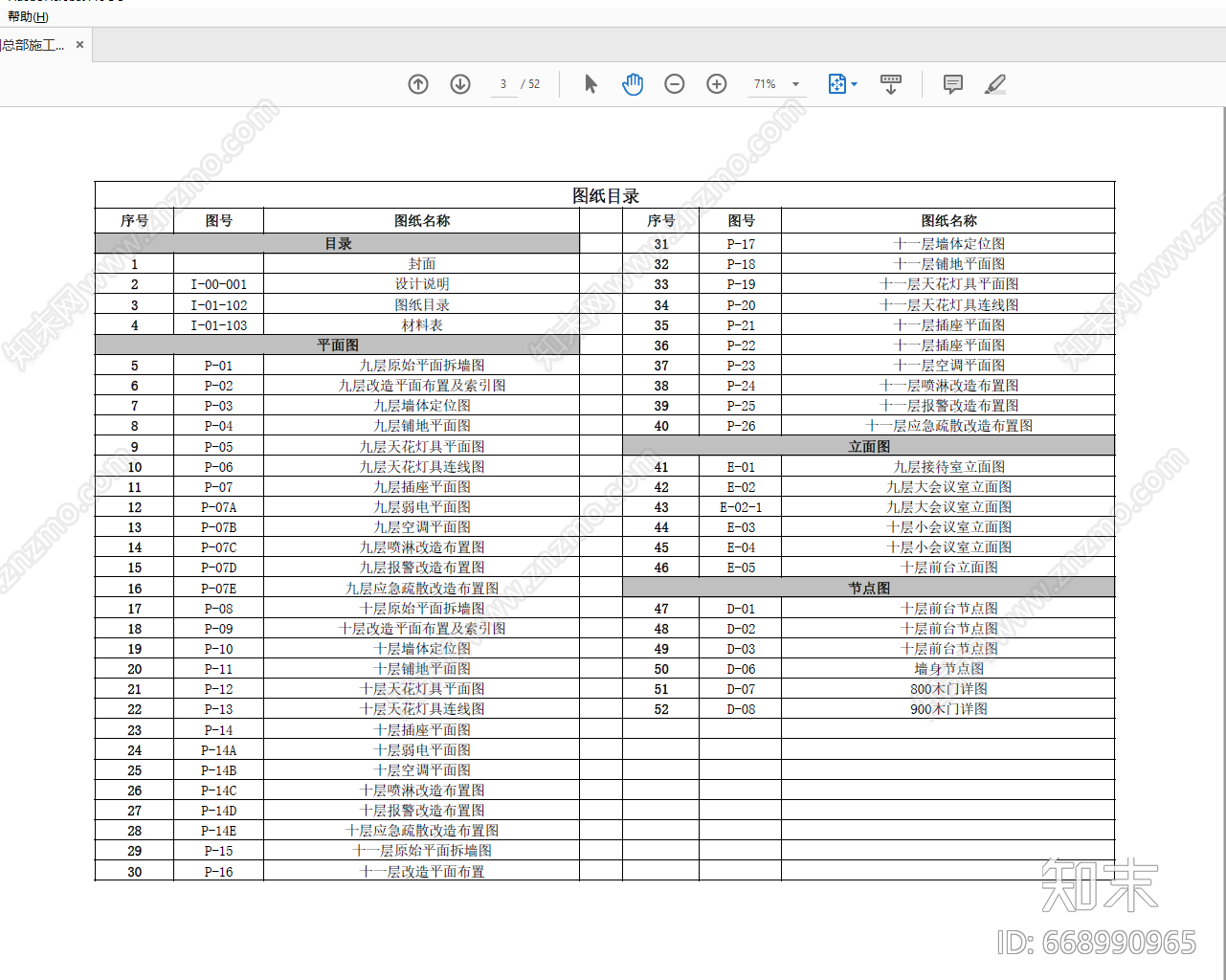Zoom in with the plus button
This screenshot has width=1226, height=980.
pyautogui.click(x=717, y=84)
